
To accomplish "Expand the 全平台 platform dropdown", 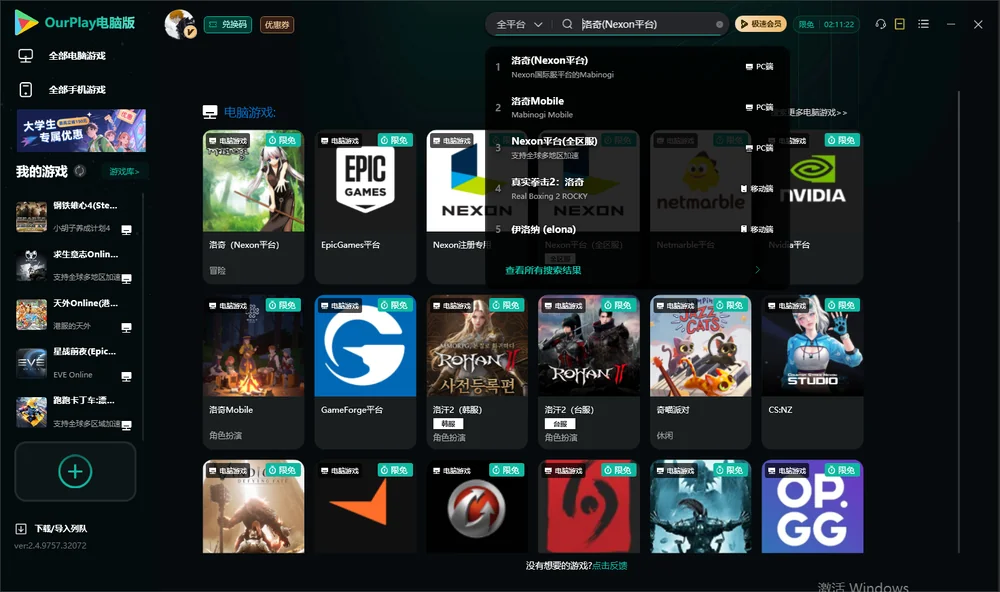I will point(519,24).
